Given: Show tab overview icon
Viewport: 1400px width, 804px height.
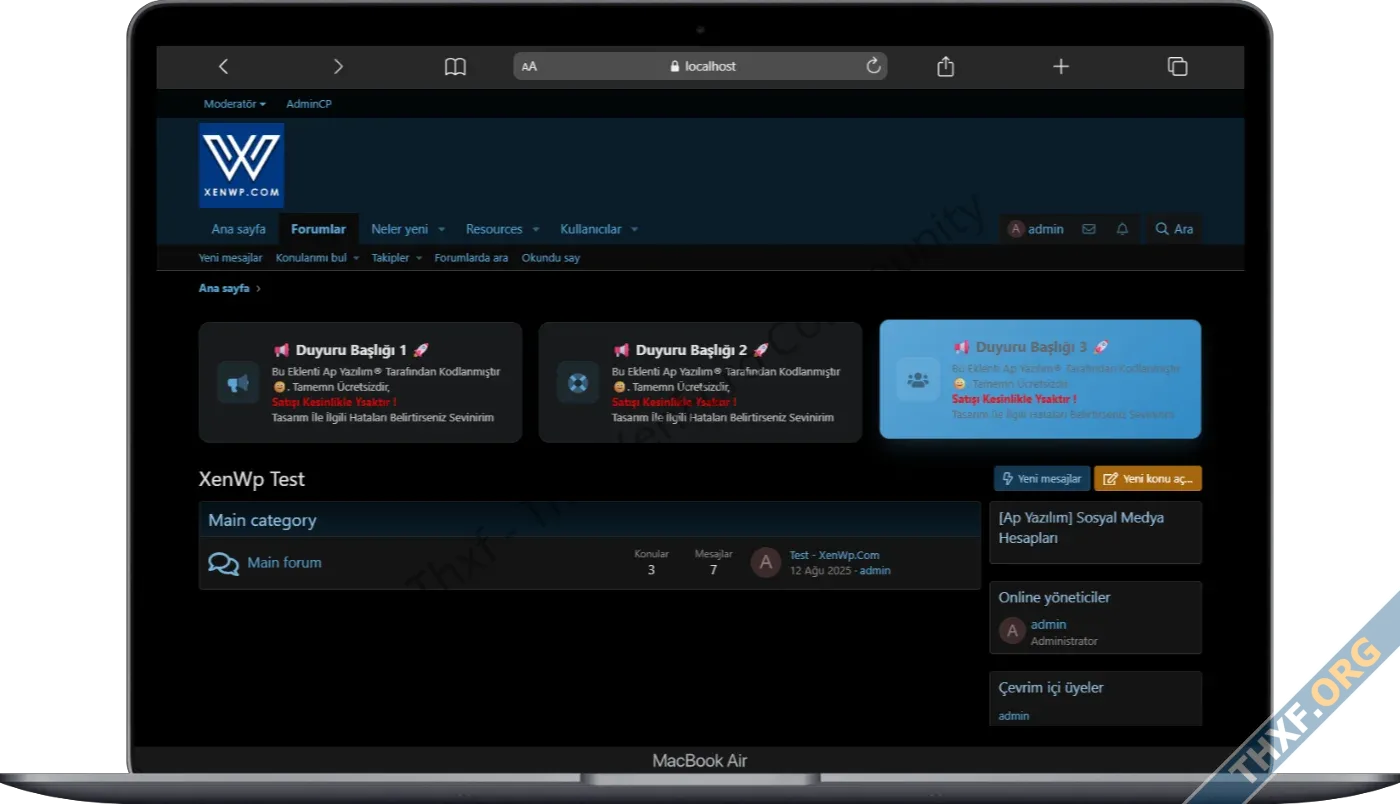Looking at the screenshot, I should [1177, 66].
